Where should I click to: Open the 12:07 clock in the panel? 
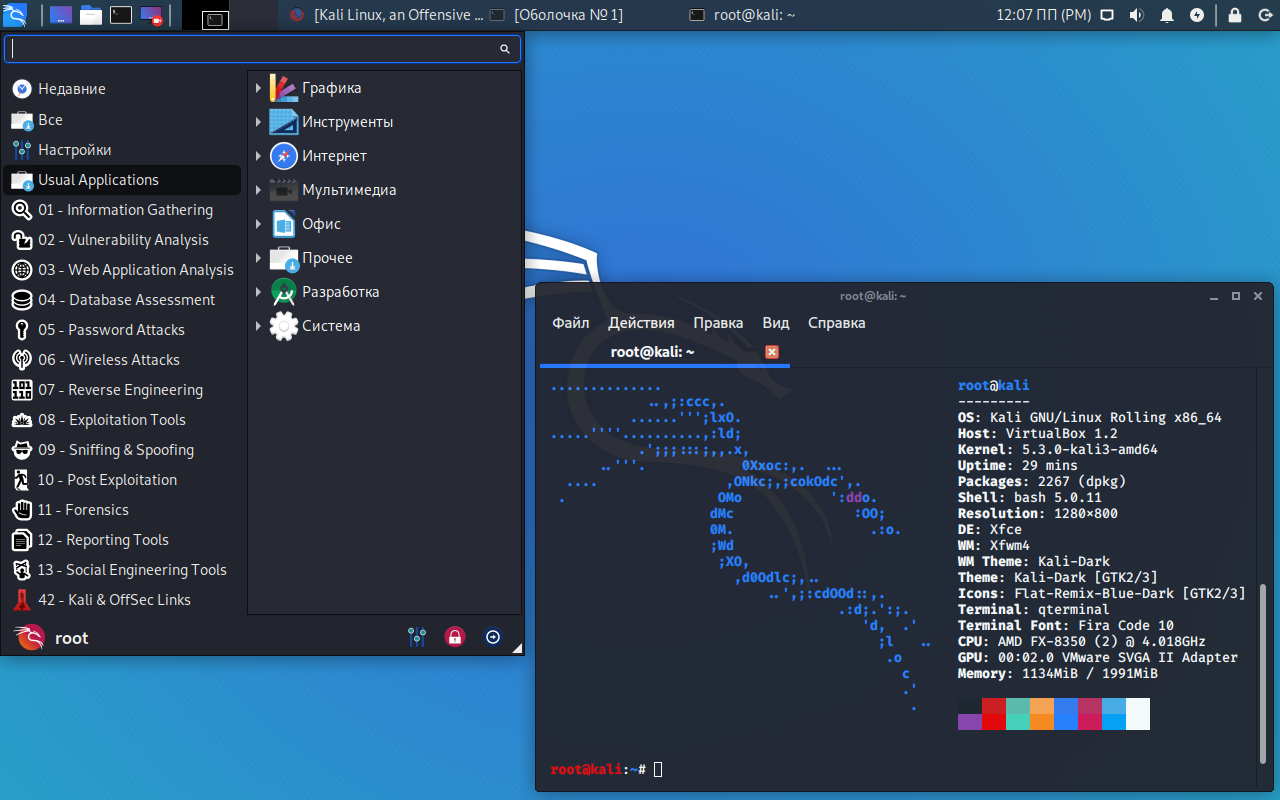[x=1043, y=15]
